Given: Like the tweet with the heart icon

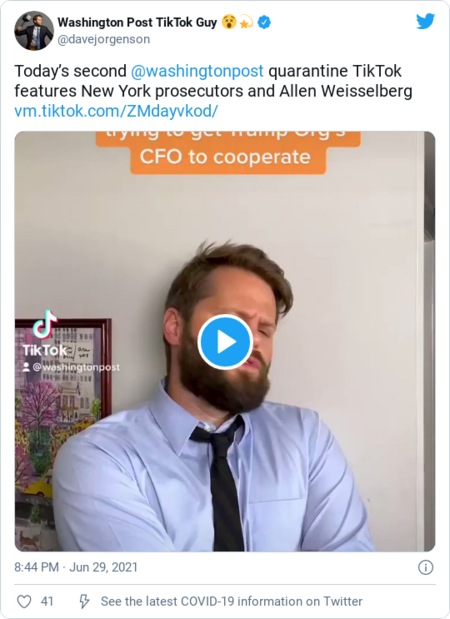Looking at the screenshot, I should coord(24,601).
